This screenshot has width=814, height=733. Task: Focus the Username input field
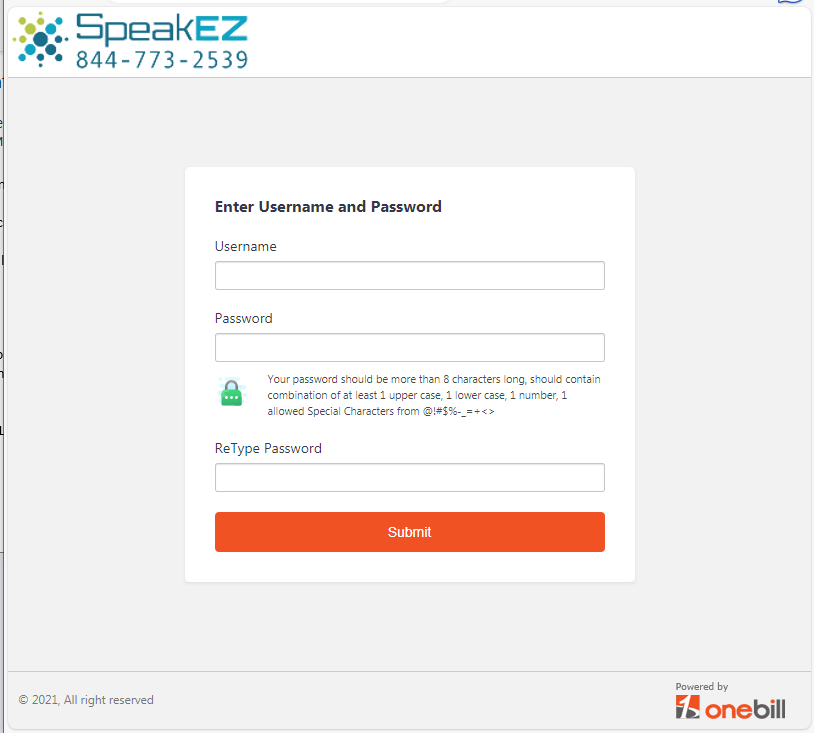[410, 276]
